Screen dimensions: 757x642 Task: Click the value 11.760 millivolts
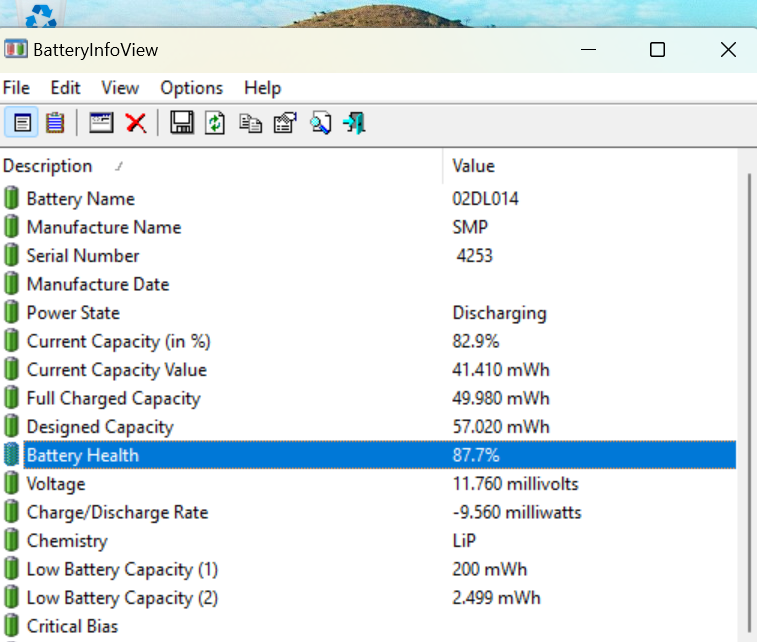pos(516,484)
